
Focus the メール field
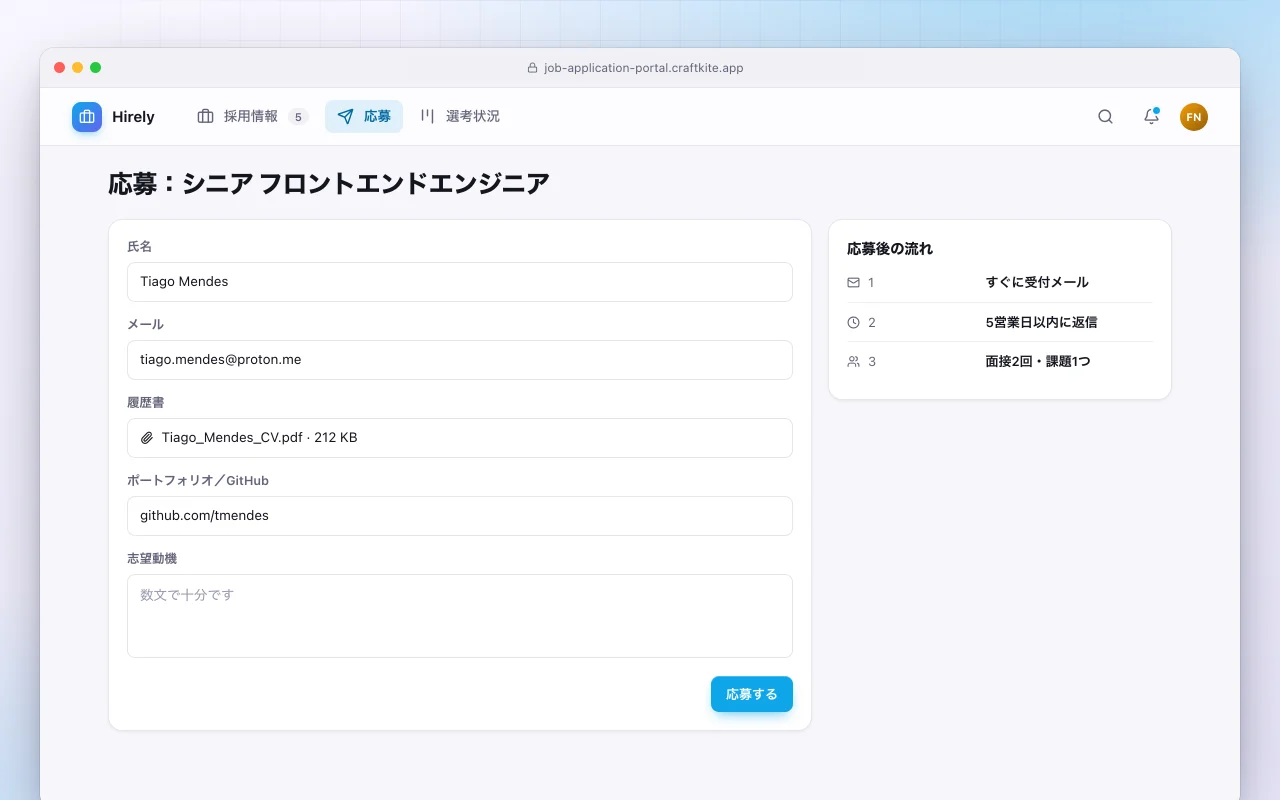pos(460,360)
